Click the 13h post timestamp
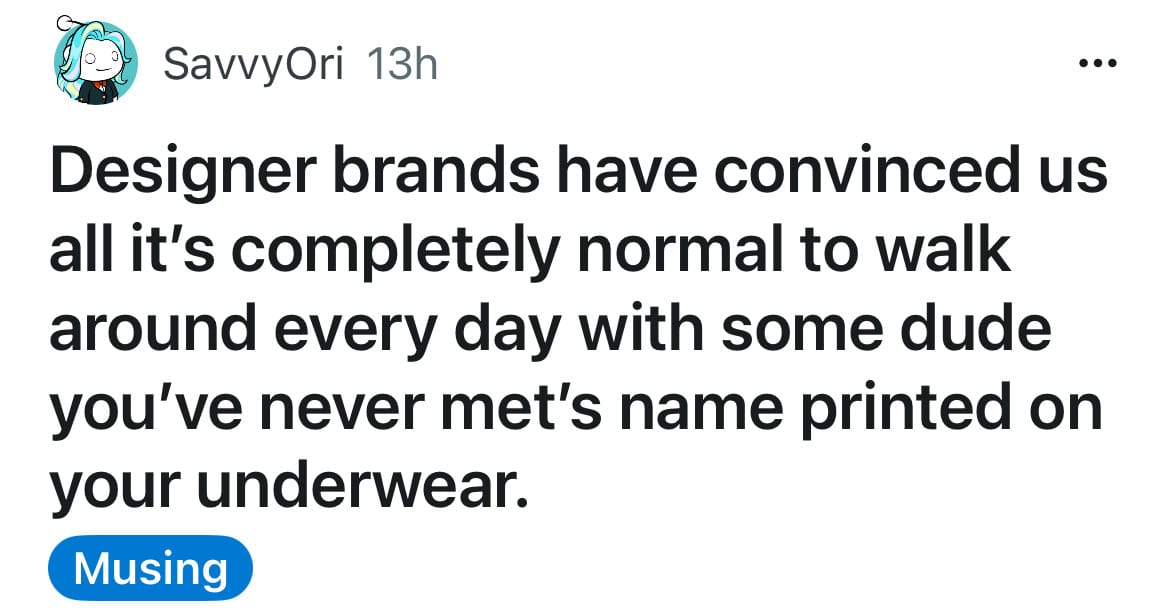 coord(402,64)
